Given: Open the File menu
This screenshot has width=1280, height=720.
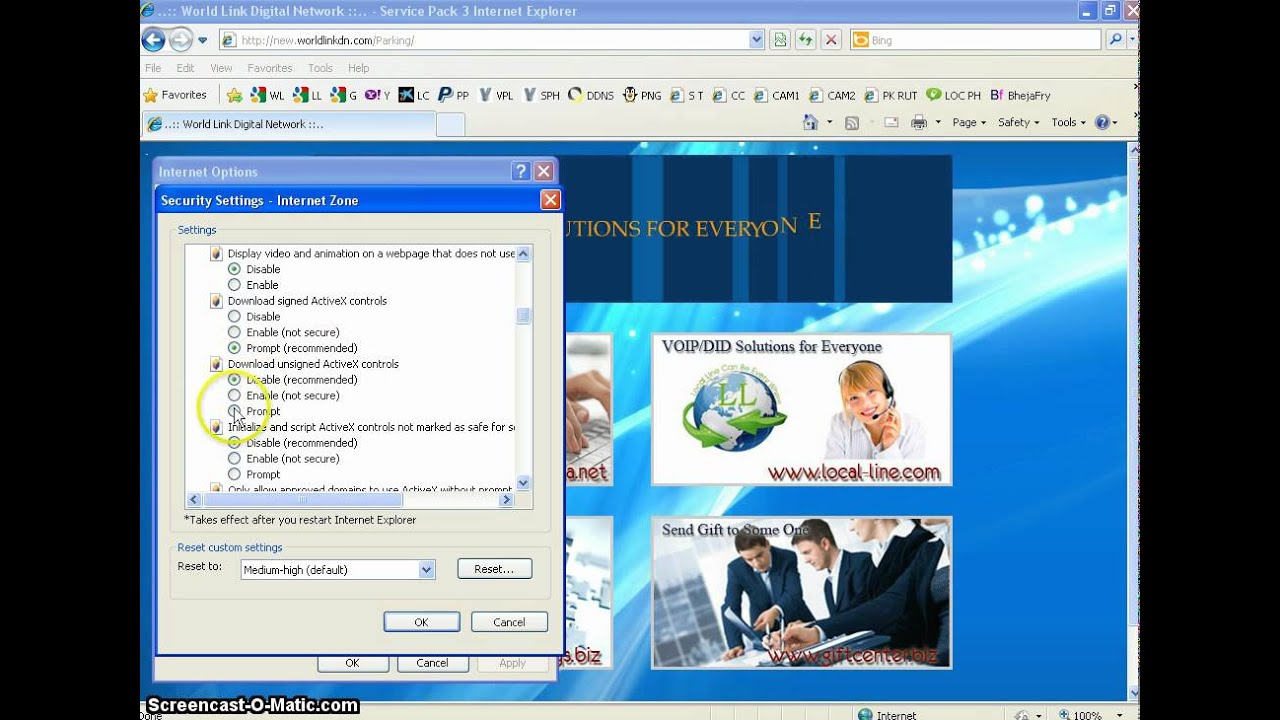Looking at the screenshot, I should 153,68.
